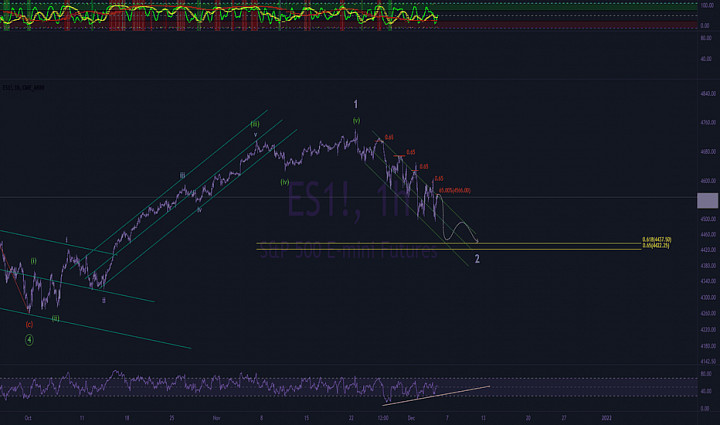Click the 2022 marker on time axis
720x425 pixels.
click(606, 418)
